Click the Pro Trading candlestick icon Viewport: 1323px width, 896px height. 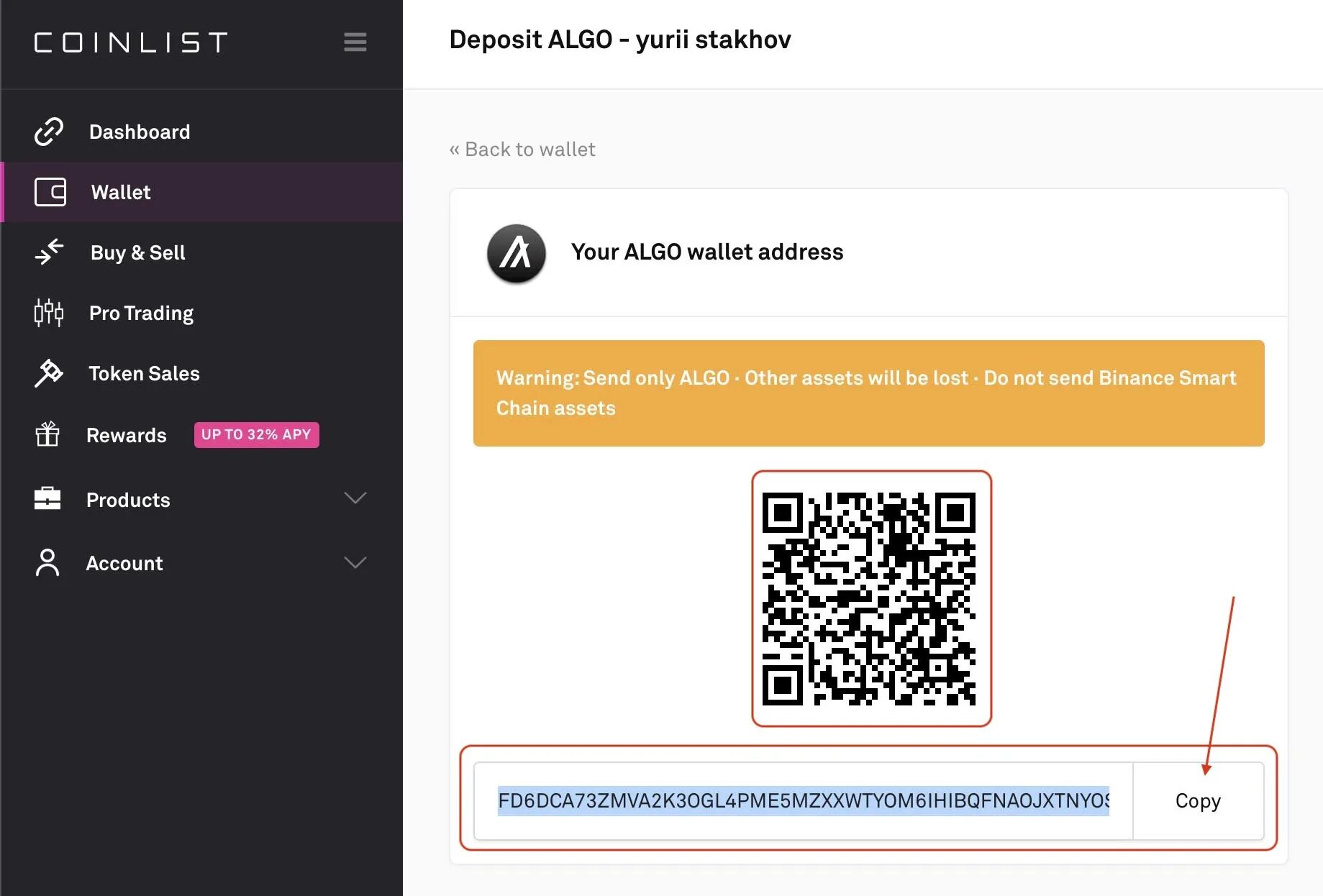49,313
